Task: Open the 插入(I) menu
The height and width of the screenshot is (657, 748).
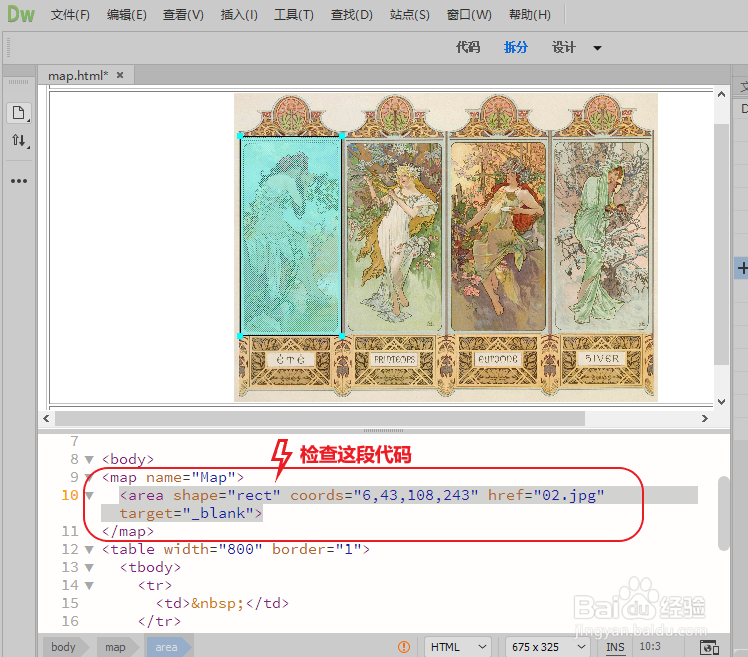Action: (x=239, y=15)
